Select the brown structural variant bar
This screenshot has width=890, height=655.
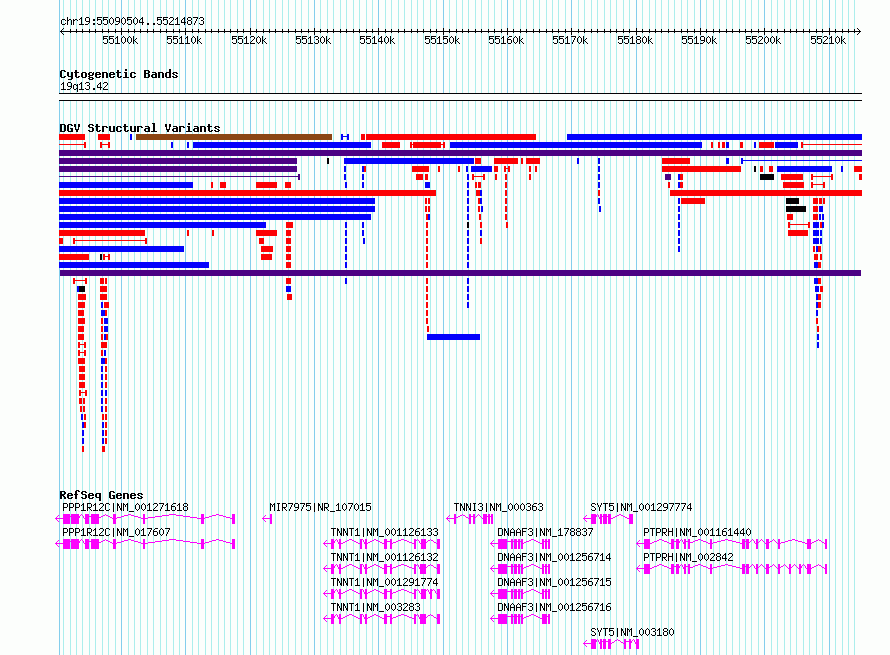point(234,137)
